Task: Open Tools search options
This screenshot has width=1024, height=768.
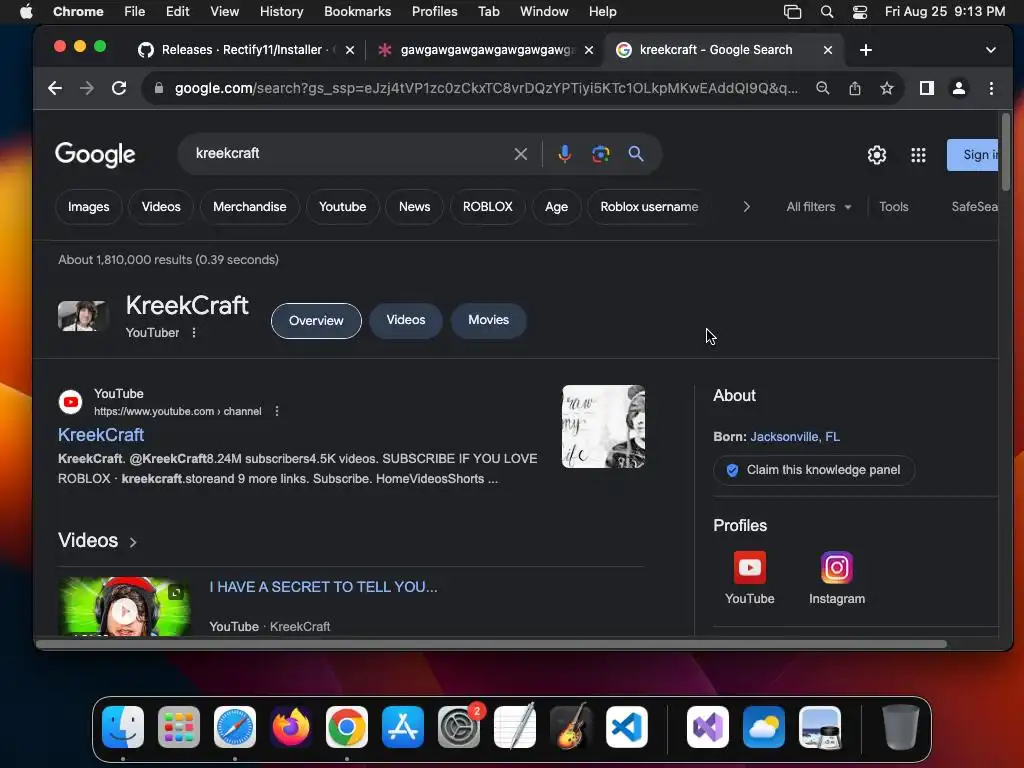Action: [893, 207]
